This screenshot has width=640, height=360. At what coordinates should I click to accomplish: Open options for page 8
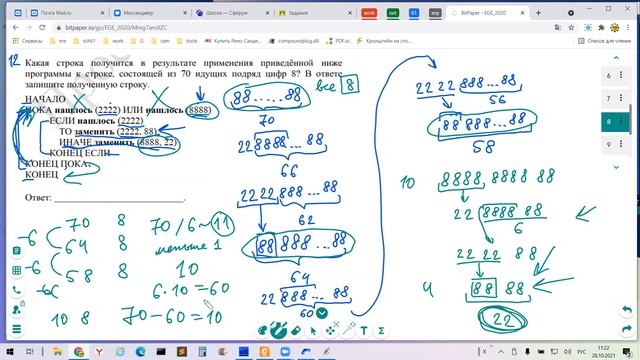pyautogui.click(x=621, y=121)
